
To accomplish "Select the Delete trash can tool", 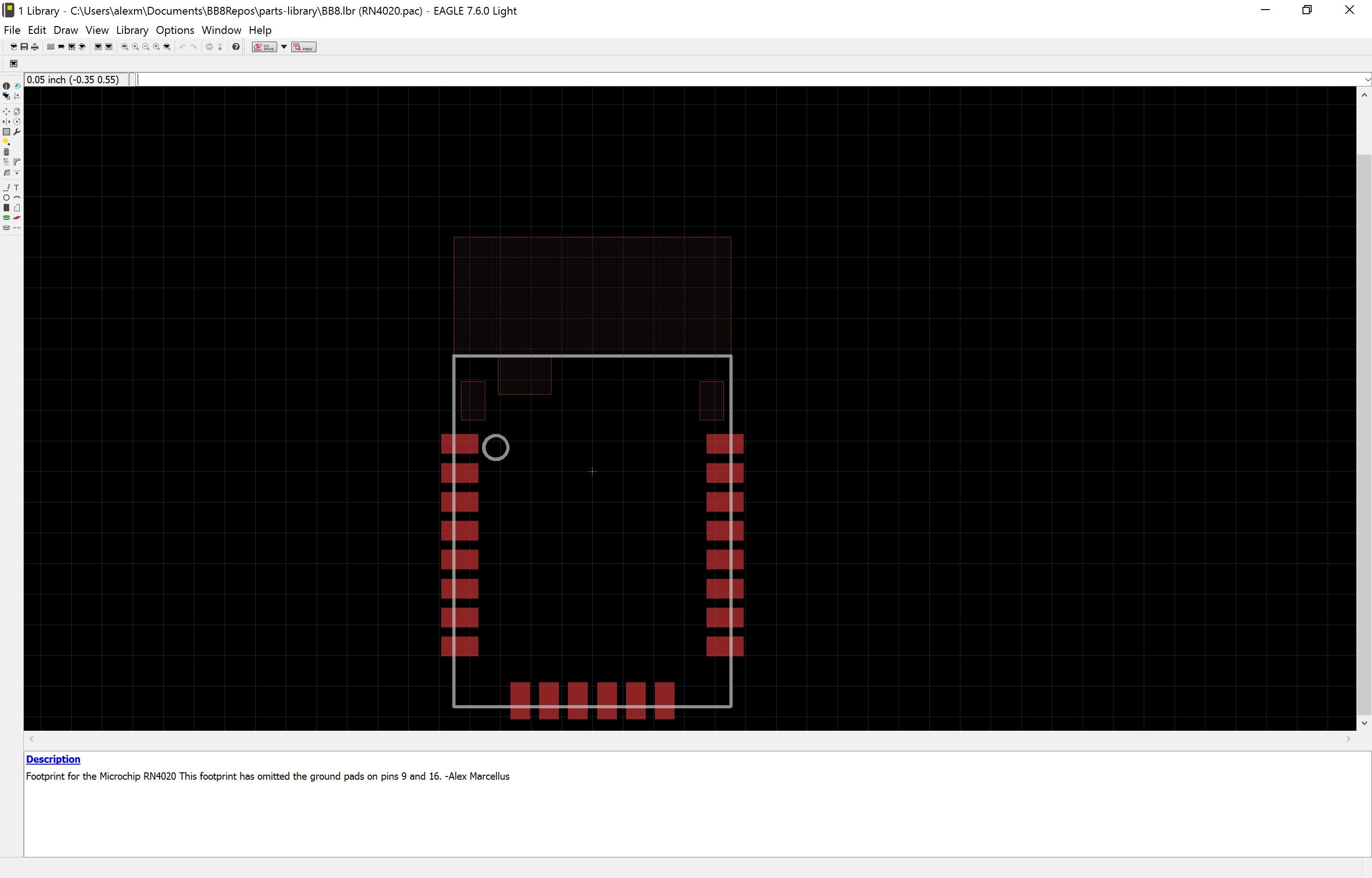I will [x=6, y=152].
